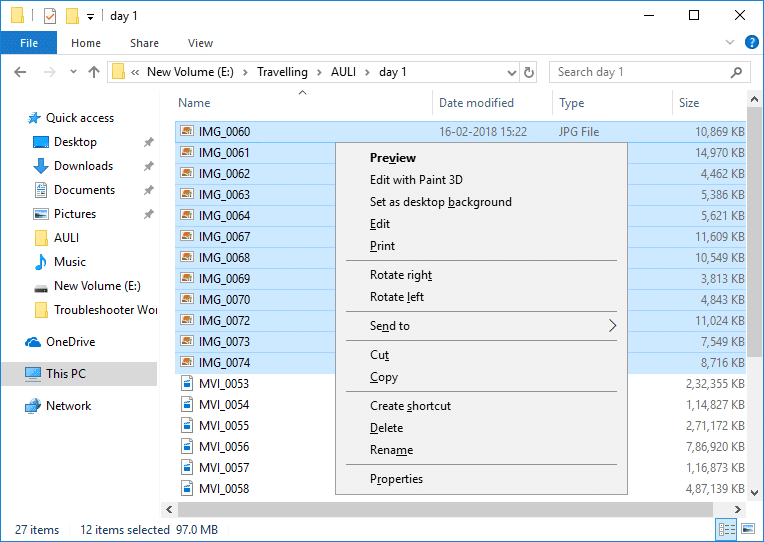The width and height of the screenshot is (764, 542).
Task: Click the OneDrive cloud icon in sidebar
Action: [x=34, y=342]
